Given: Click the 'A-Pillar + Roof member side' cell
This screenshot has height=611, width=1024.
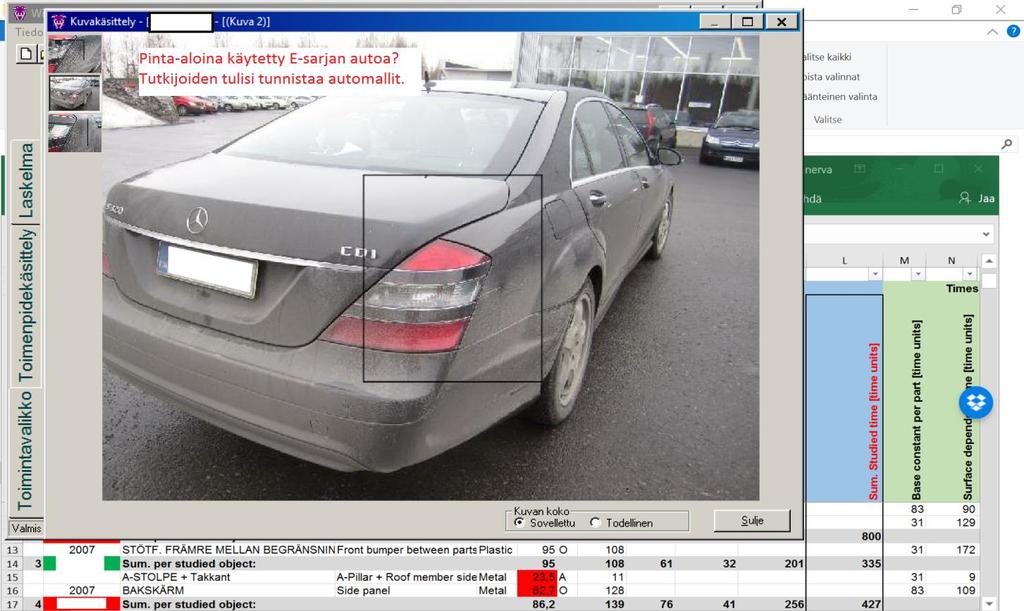Looking at the screenshot, I should [407, 577].
